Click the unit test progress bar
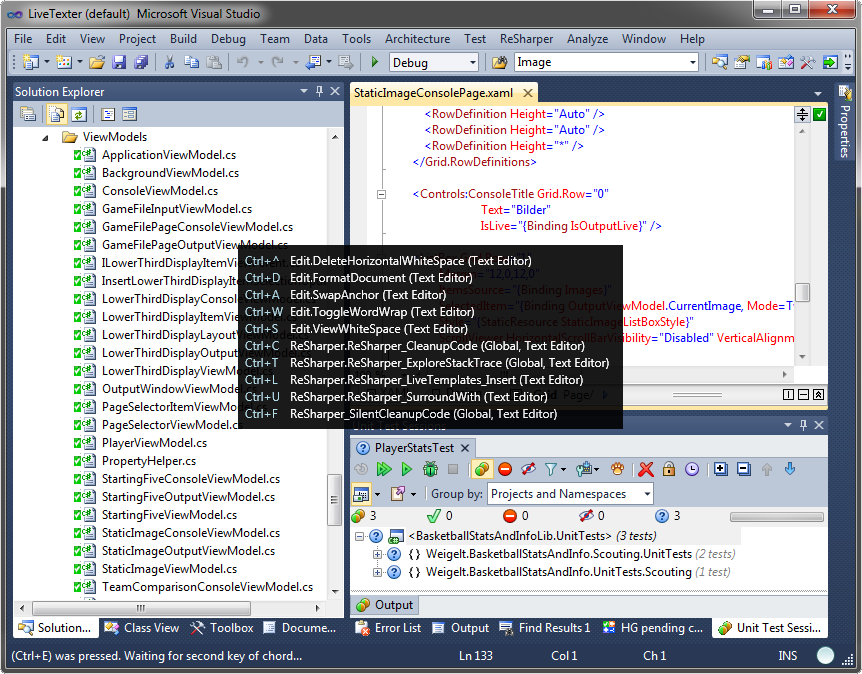Viewport: 862px width, 674px height. coord(777,516)
